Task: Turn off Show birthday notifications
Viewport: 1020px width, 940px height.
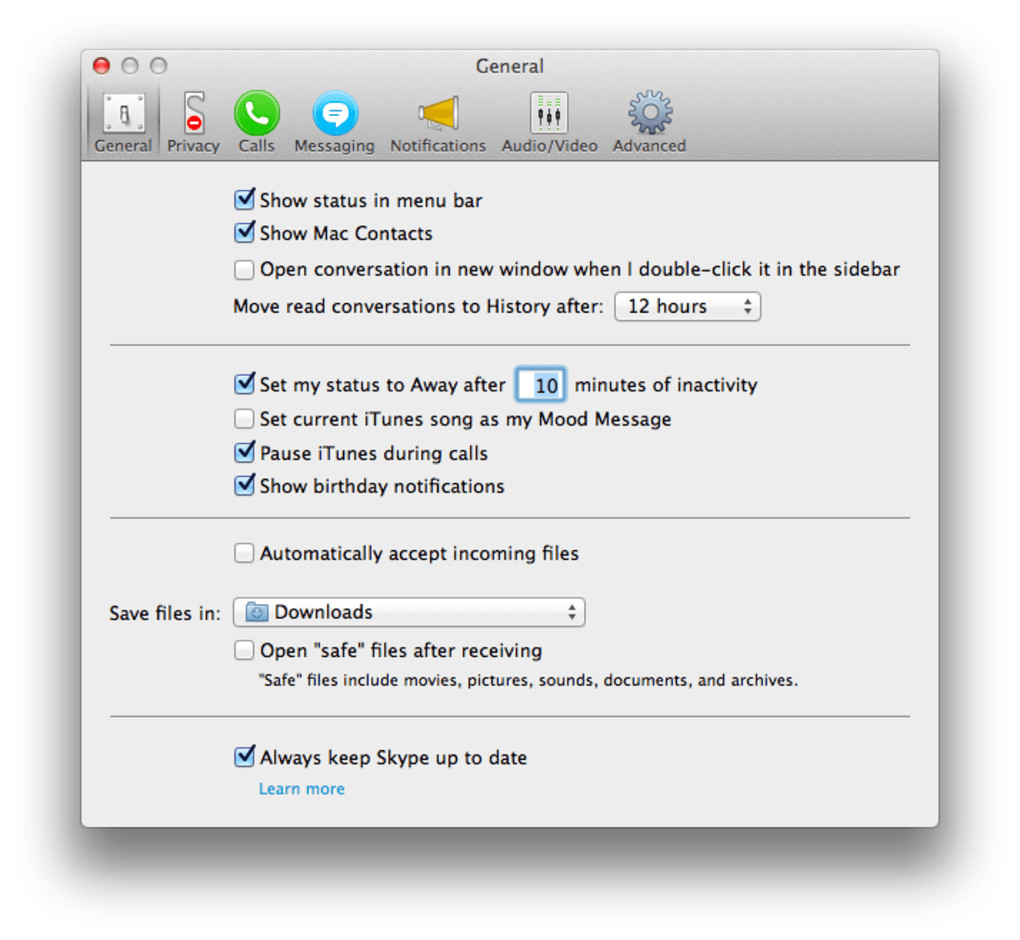Action: pyautogui.click(x=245, y=485)
